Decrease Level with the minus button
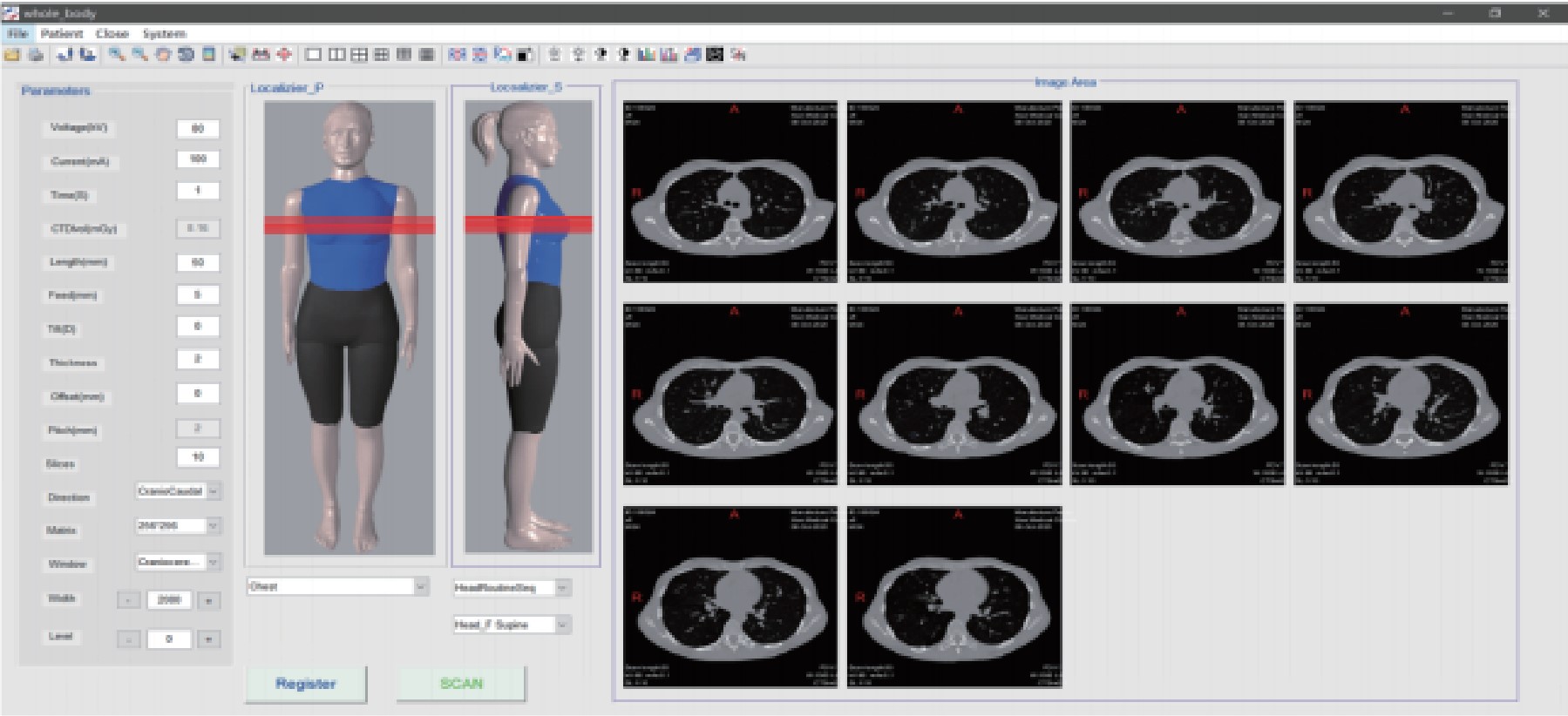 coord(129,639)
